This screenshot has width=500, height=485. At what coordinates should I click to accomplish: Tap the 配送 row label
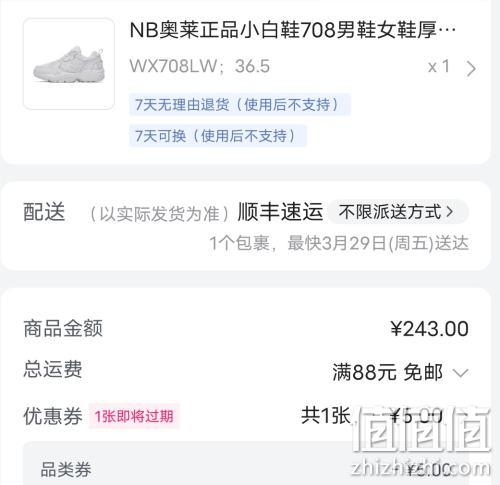click(44, 212)
